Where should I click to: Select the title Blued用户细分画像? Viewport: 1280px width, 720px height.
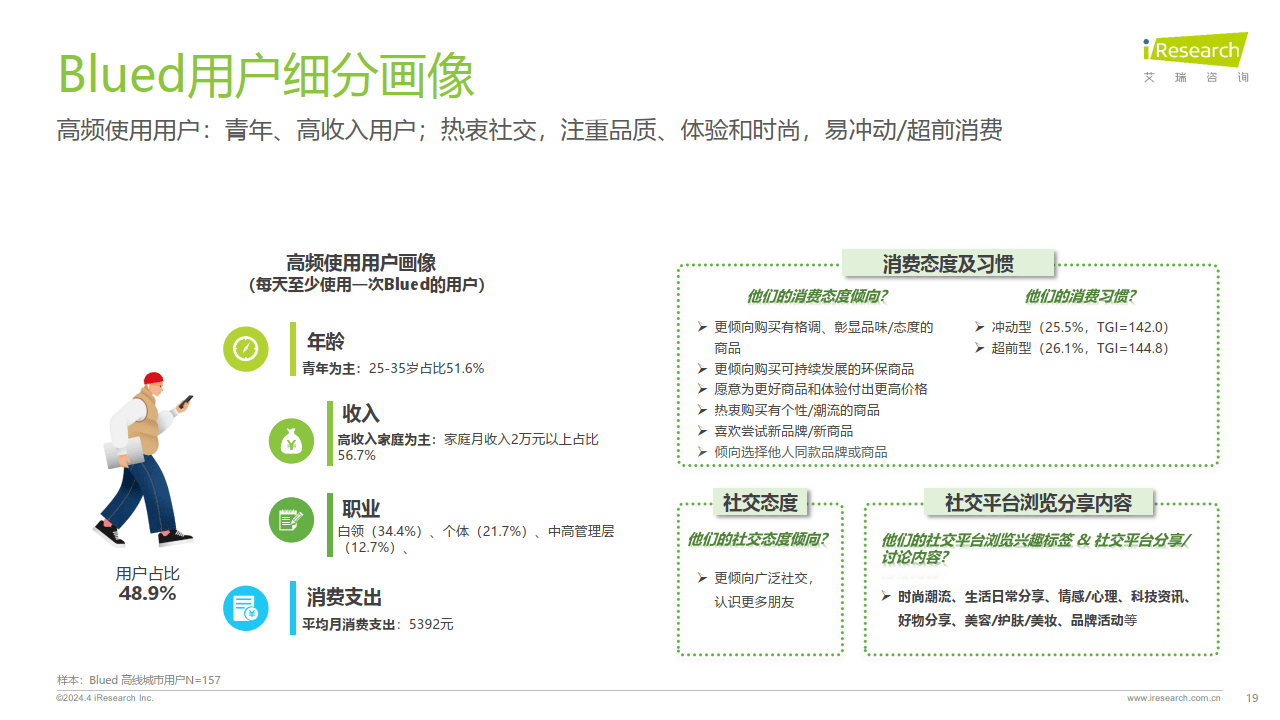click(265, 74)
